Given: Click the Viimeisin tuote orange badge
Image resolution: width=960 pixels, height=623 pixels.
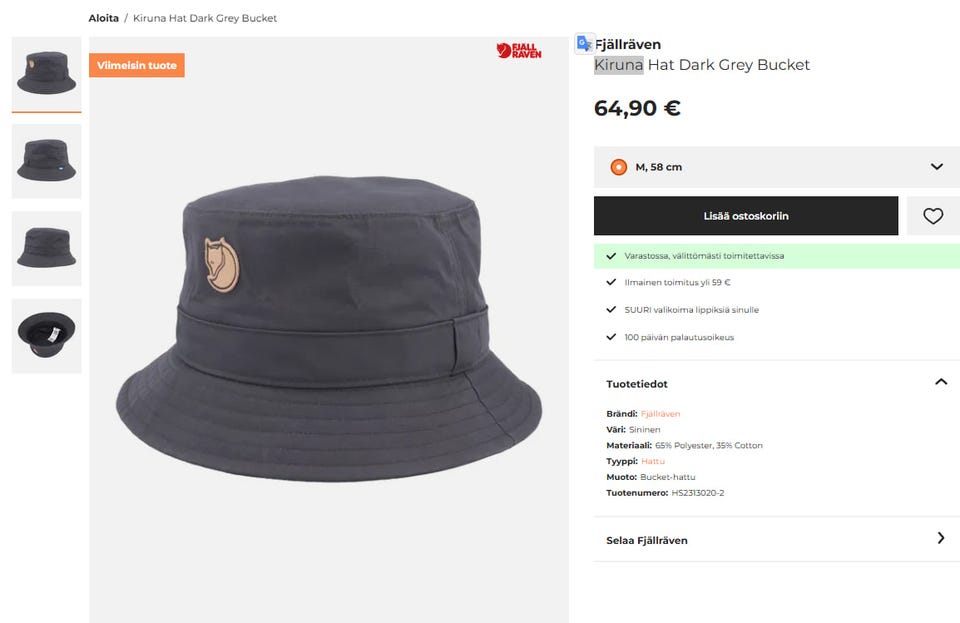Looking at the screenshot, I should [137, 65].
